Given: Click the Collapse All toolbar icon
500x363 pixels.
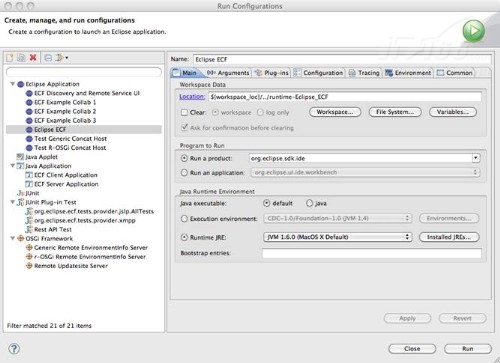Looking at the screenshot, I should click(48, 58).
